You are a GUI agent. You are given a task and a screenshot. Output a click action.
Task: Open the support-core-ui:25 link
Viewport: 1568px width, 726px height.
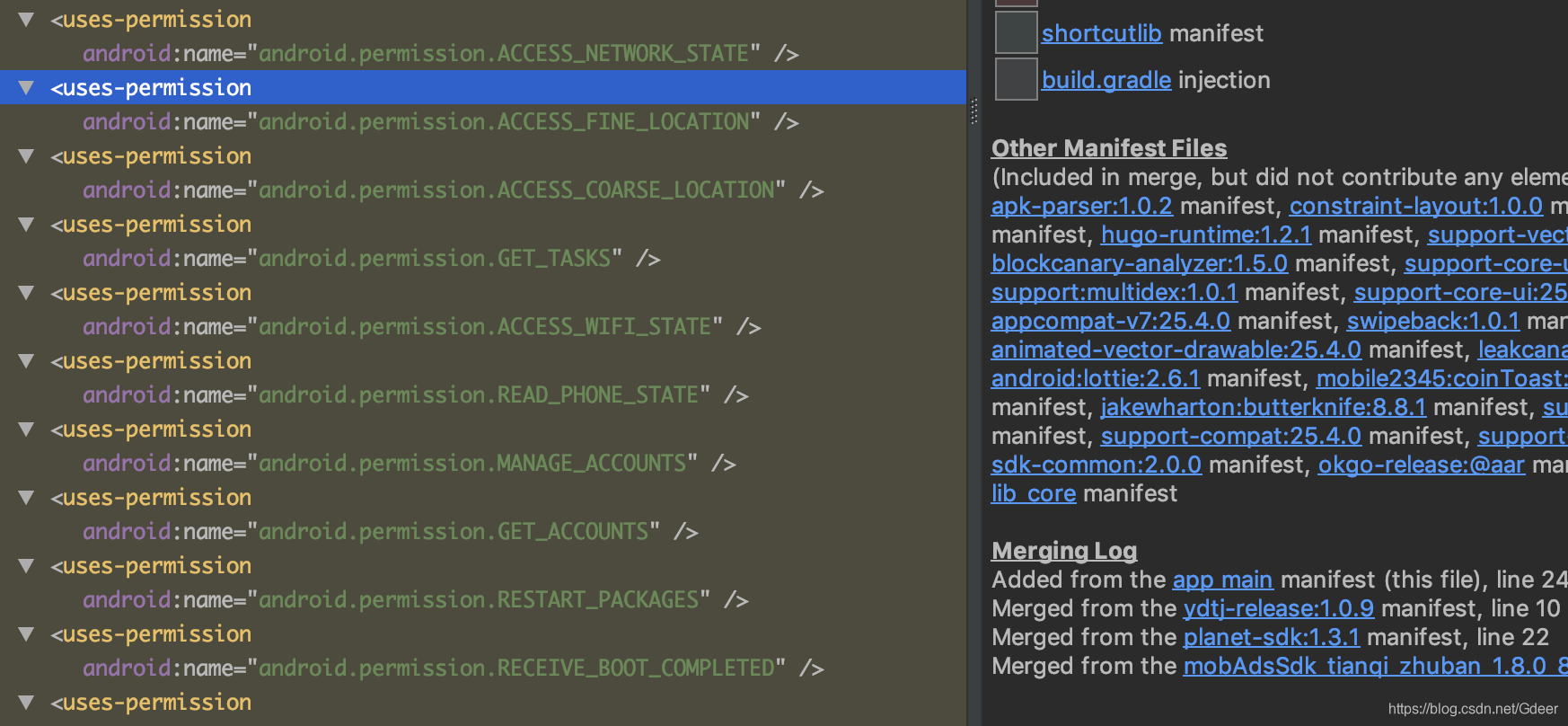(x=1461, y=292)
